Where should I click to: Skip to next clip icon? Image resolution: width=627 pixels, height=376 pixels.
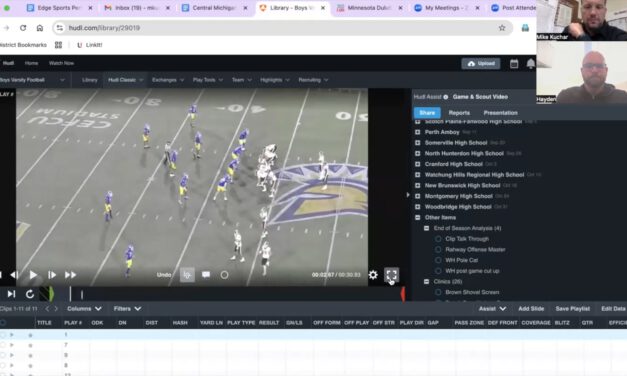coord(11,294)
